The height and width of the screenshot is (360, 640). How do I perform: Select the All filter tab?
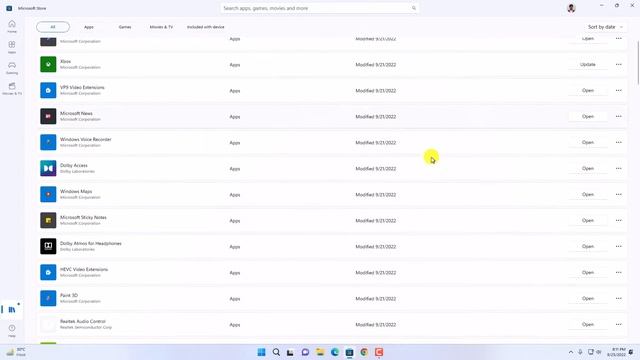[53, 27]
